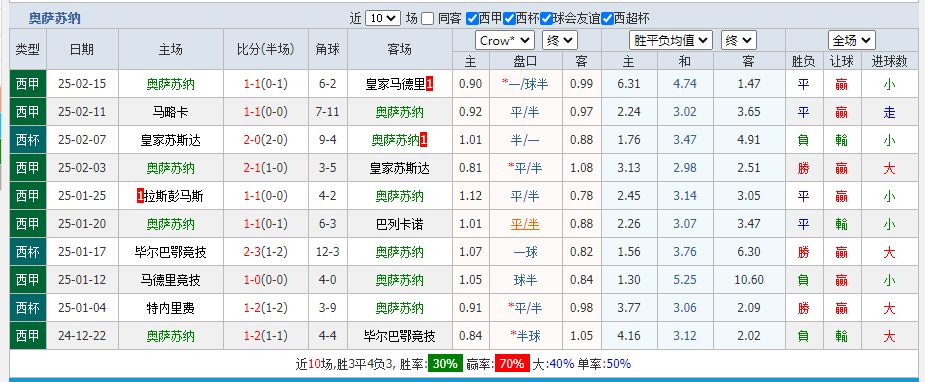Open the 终 dropdown beside Crow*
This screenshot has height=382, width=925.
click(x=560, y=41)
